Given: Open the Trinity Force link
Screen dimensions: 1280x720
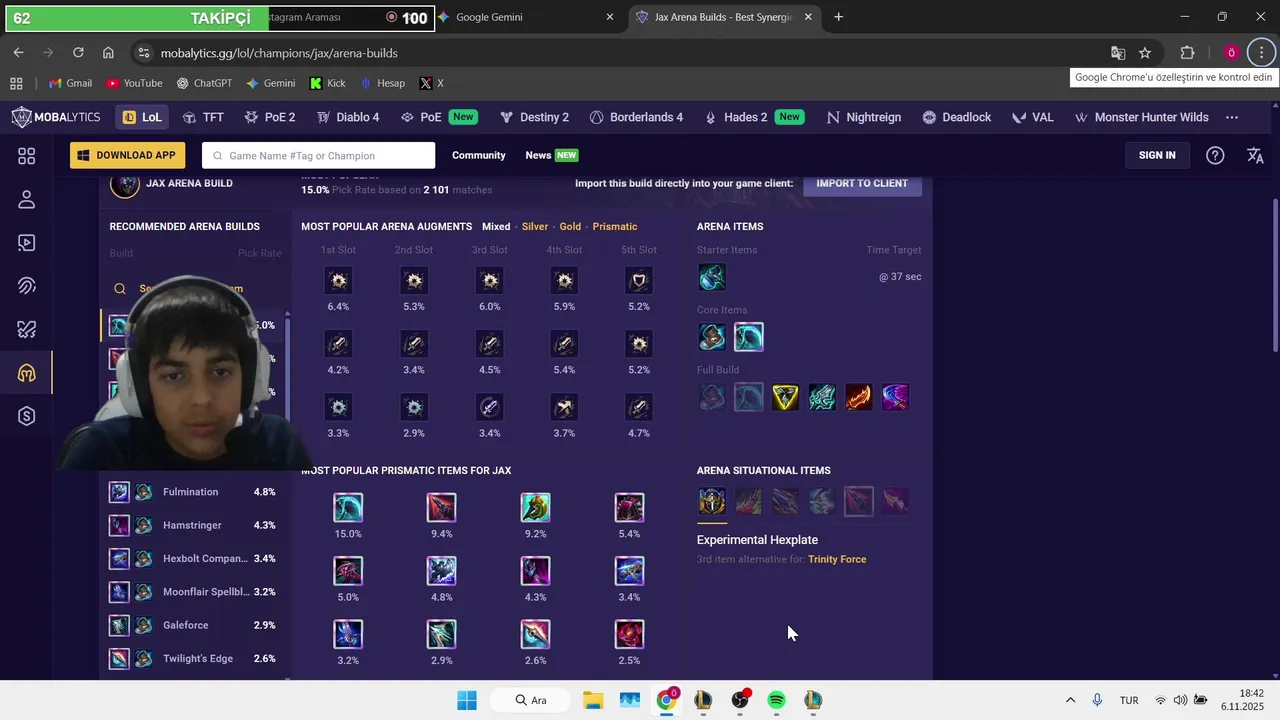Looking at the screenshot, I should click(837, 559).
